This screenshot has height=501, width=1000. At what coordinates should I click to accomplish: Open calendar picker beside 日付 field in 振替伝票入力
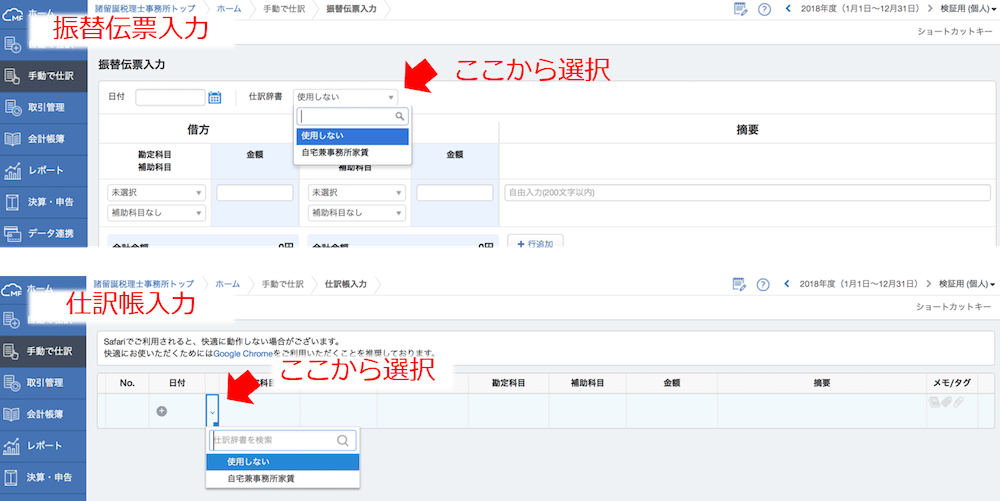(215, 98)
